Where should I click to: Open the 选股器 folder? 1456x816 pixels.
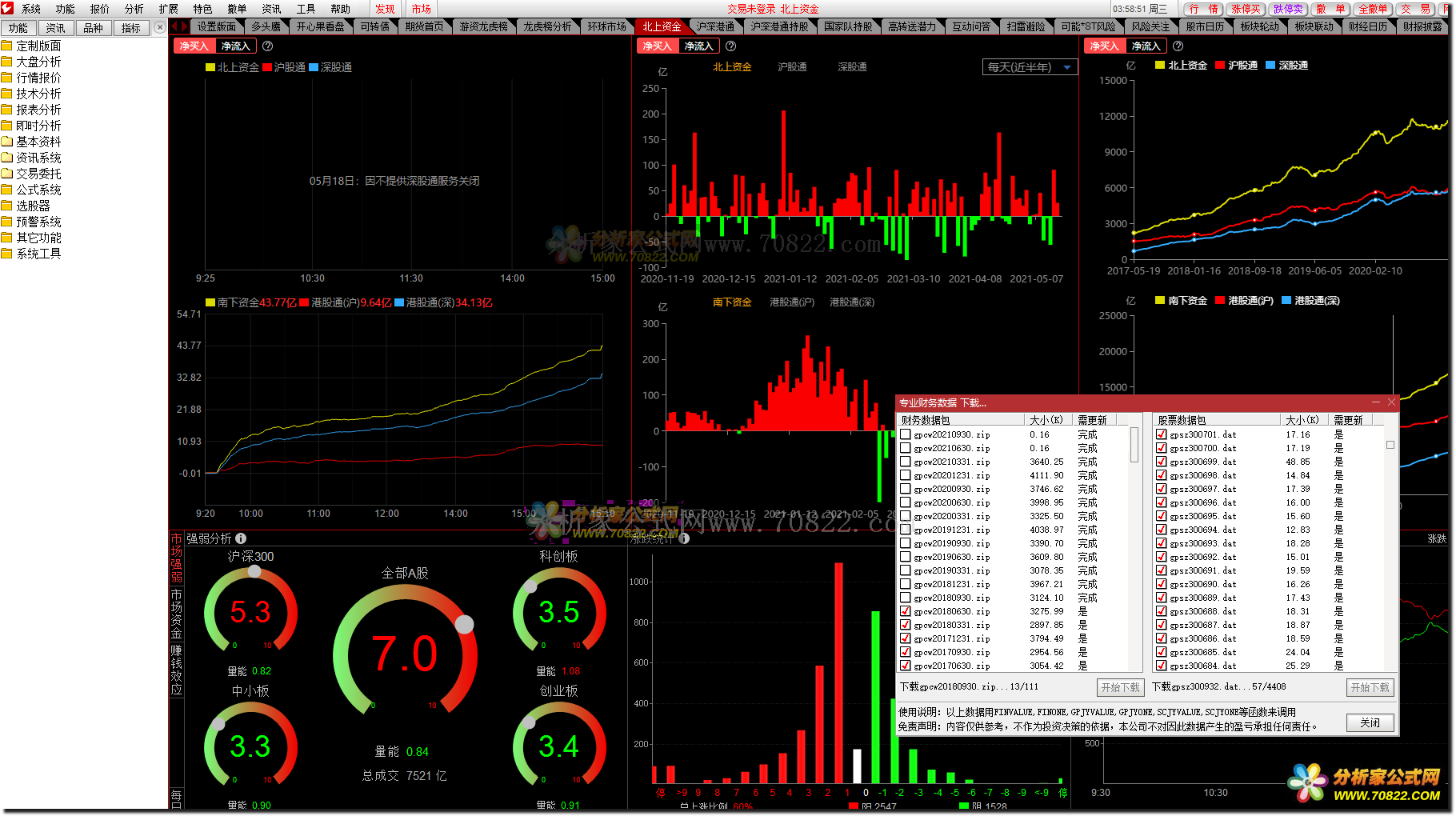tap(26, 206)
